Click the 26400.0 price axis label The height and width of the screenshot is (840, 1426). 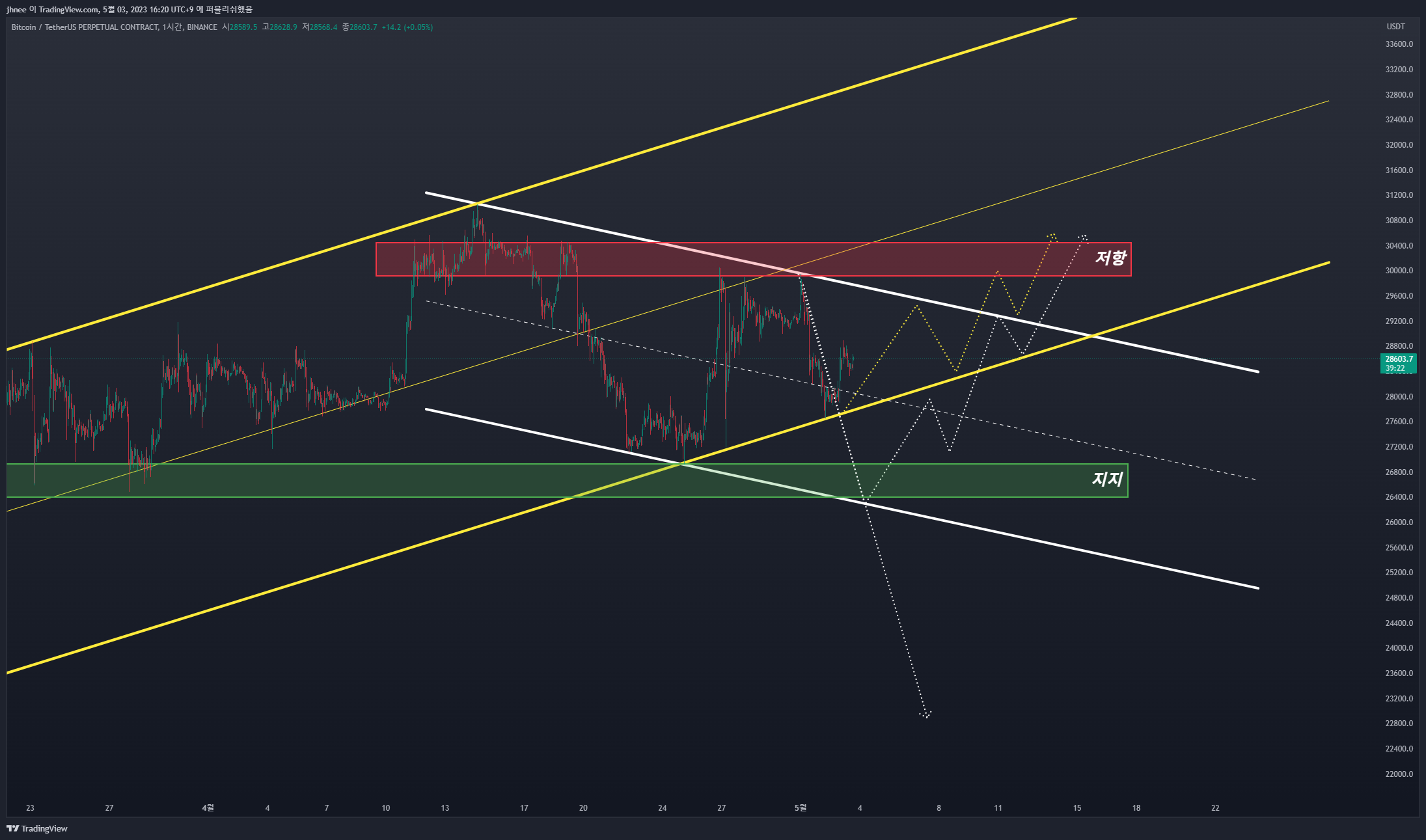point(1399,496)
